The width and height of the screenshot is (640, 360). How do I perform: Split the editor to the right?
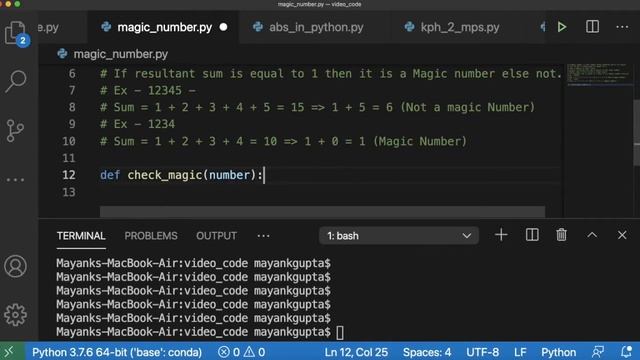click(x=592, y=27)
